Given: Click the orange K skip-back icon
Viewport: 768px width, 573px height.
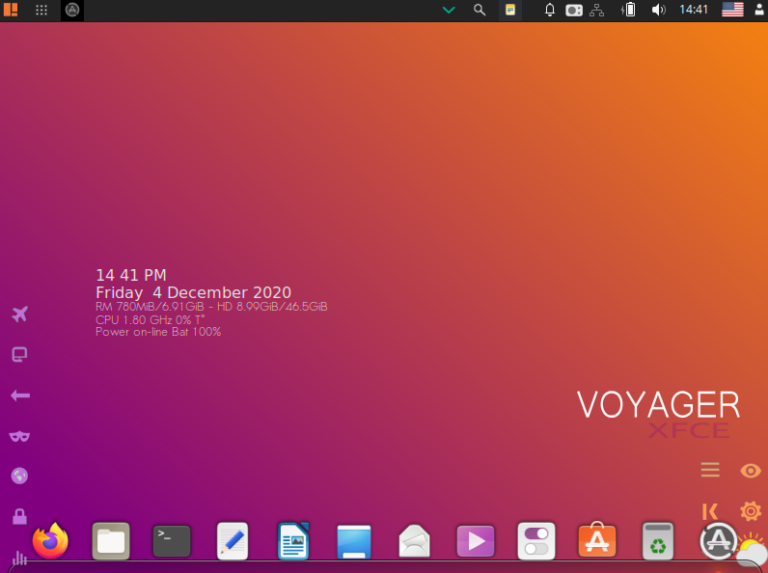Looking at the screenshot, I should pos(710,511).
